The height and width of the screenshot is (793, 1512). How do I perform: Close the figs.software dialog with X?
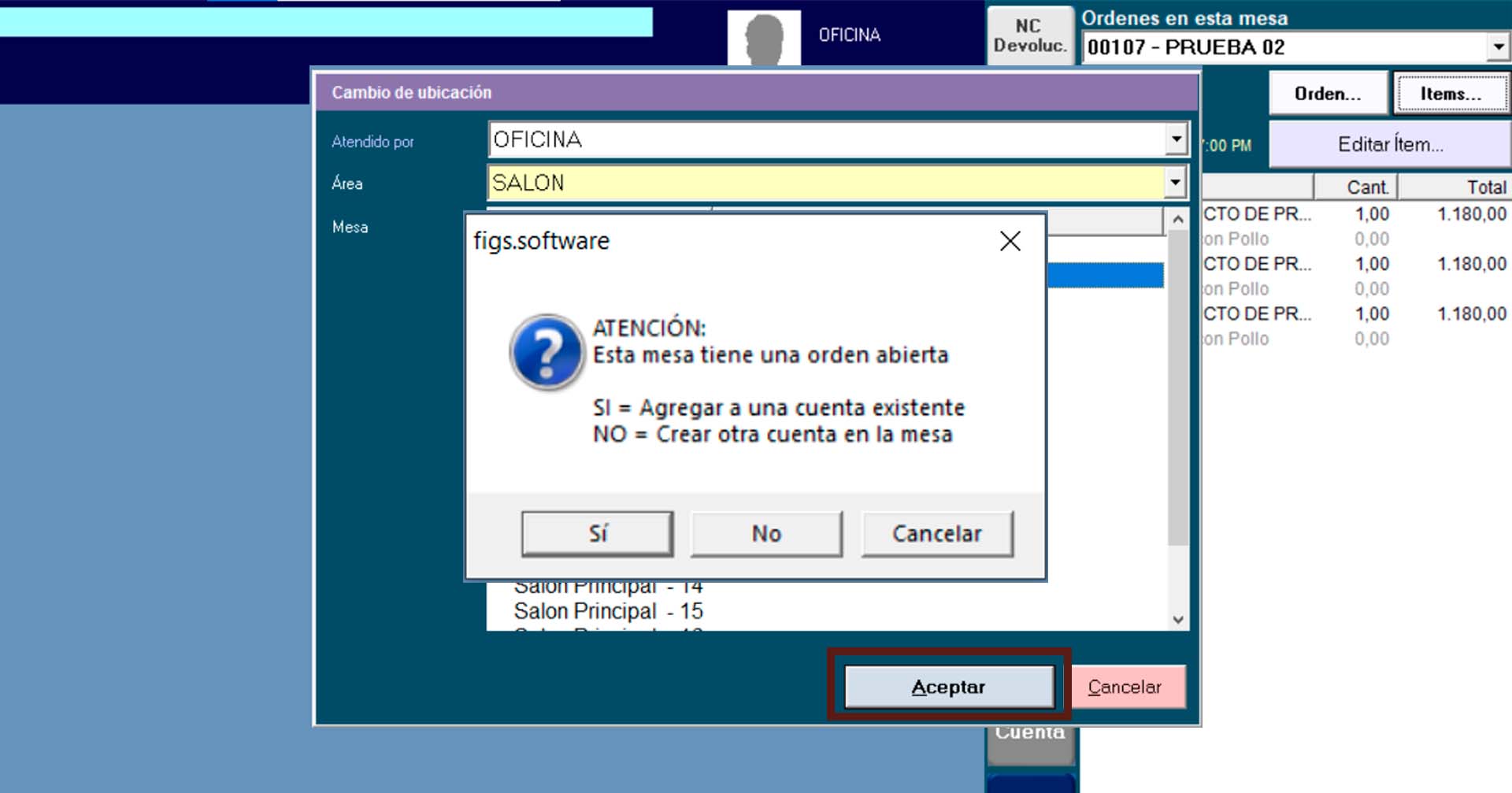[1010, 241]
